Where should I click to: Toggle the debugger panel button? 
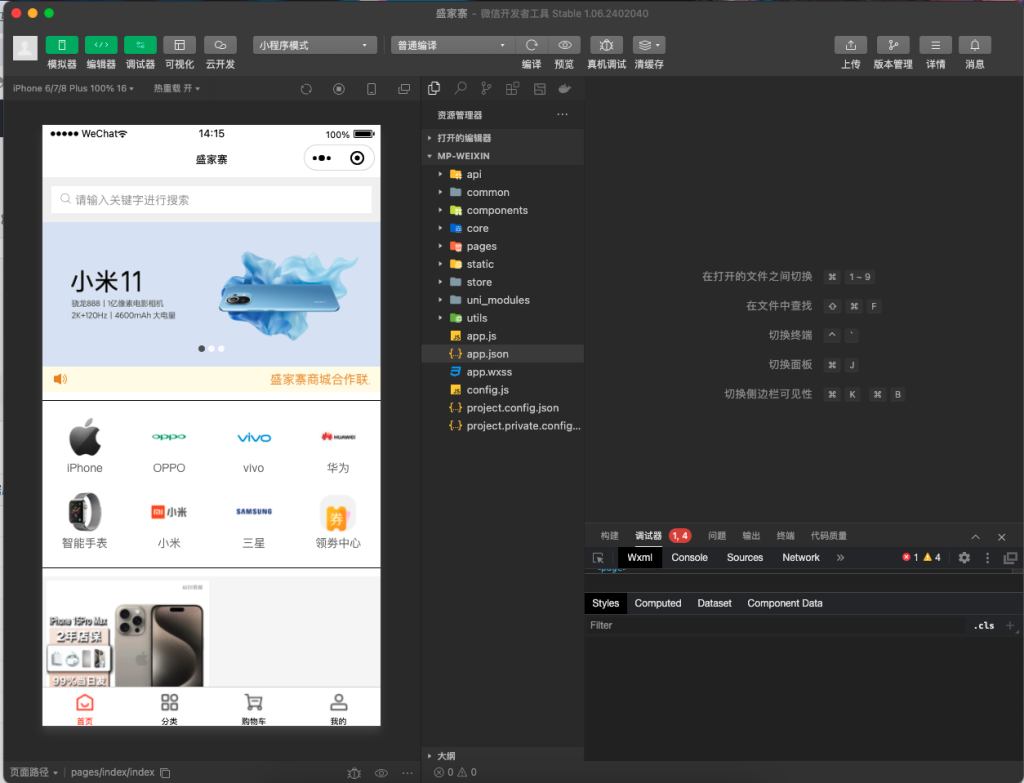point(140,45)
